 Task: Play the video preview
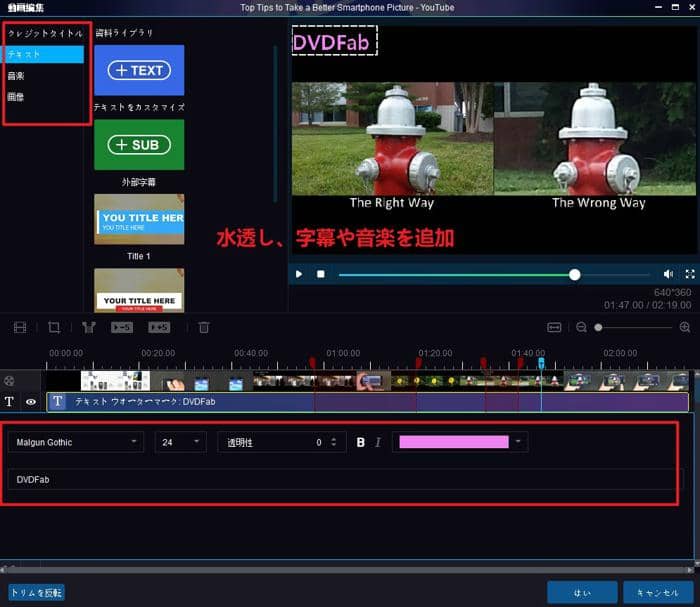pyautogui.click(x=299, y=274)
